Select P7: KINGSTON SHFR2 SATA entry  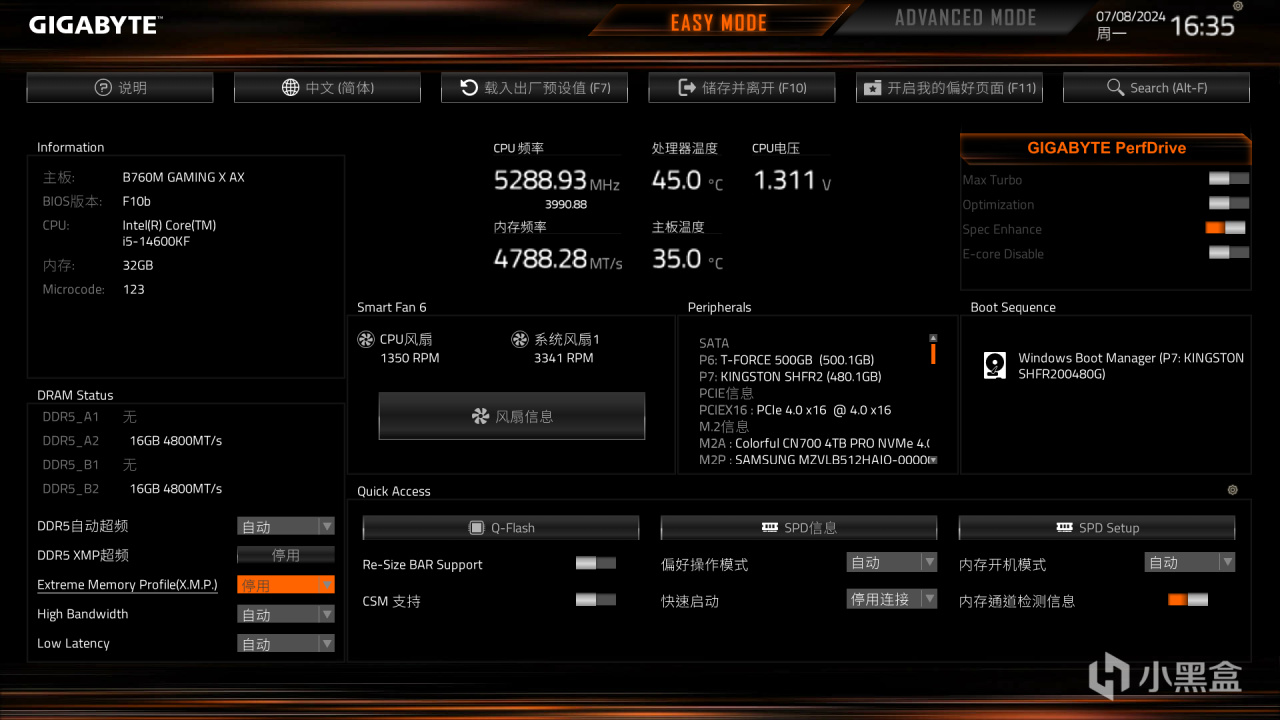coord(790,377)
